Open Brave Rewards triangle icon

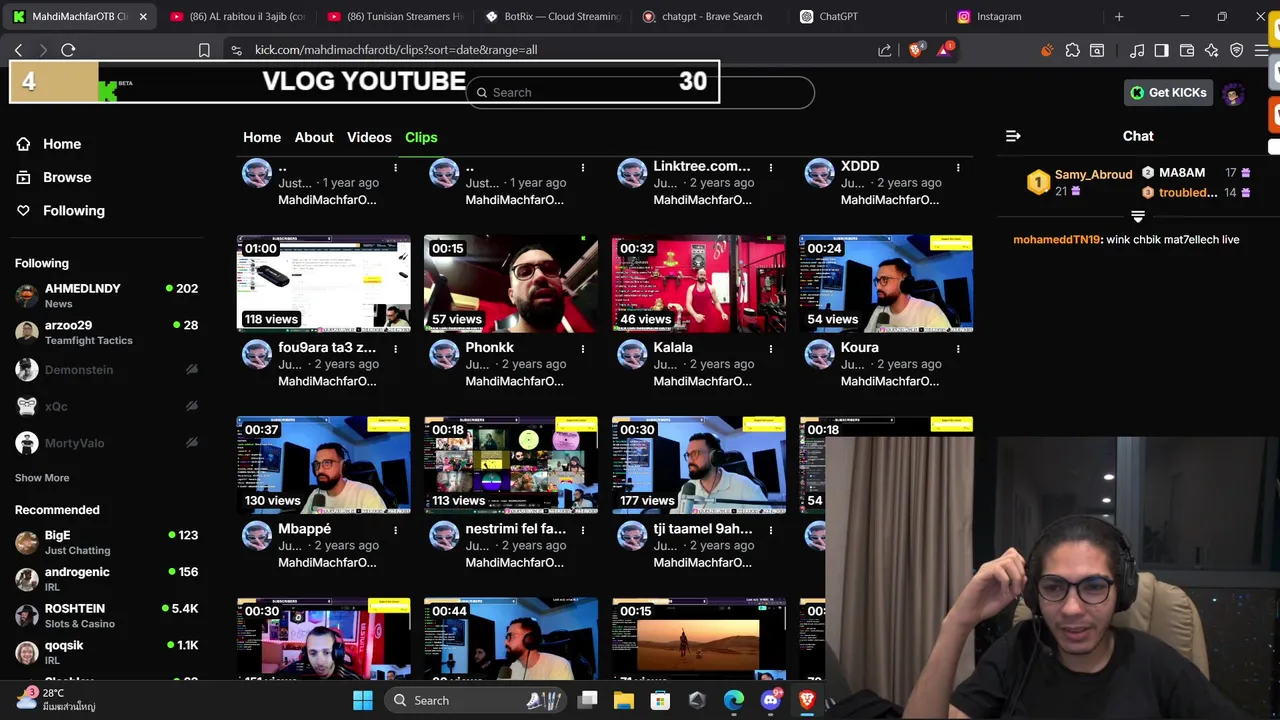pyautogui.click(x=944, y=50)
